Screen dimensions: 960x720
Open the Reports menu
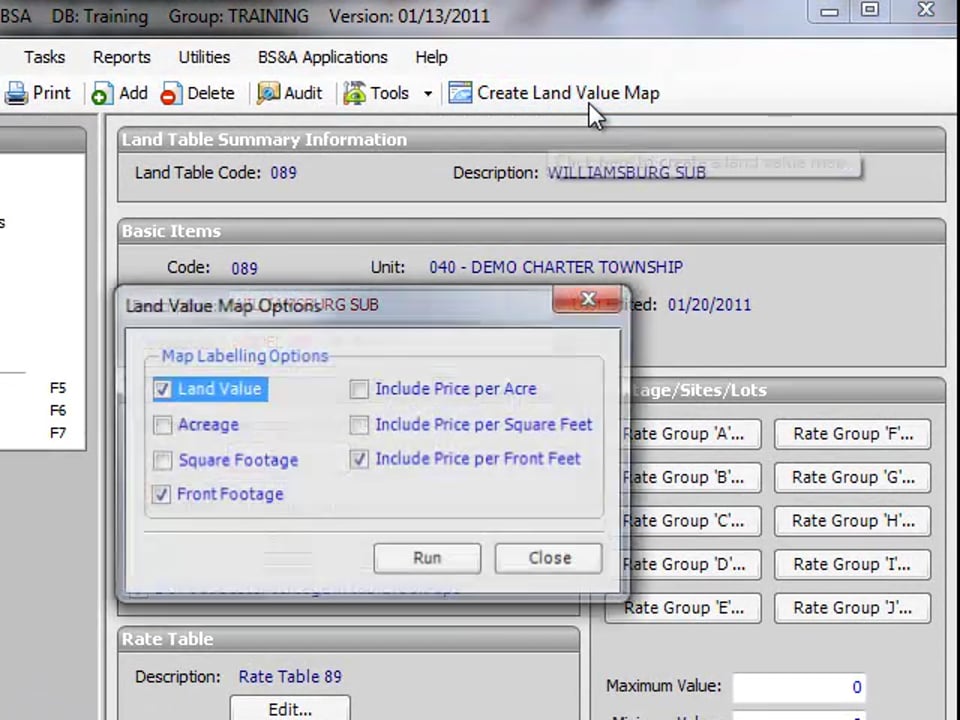click(122, 57)
